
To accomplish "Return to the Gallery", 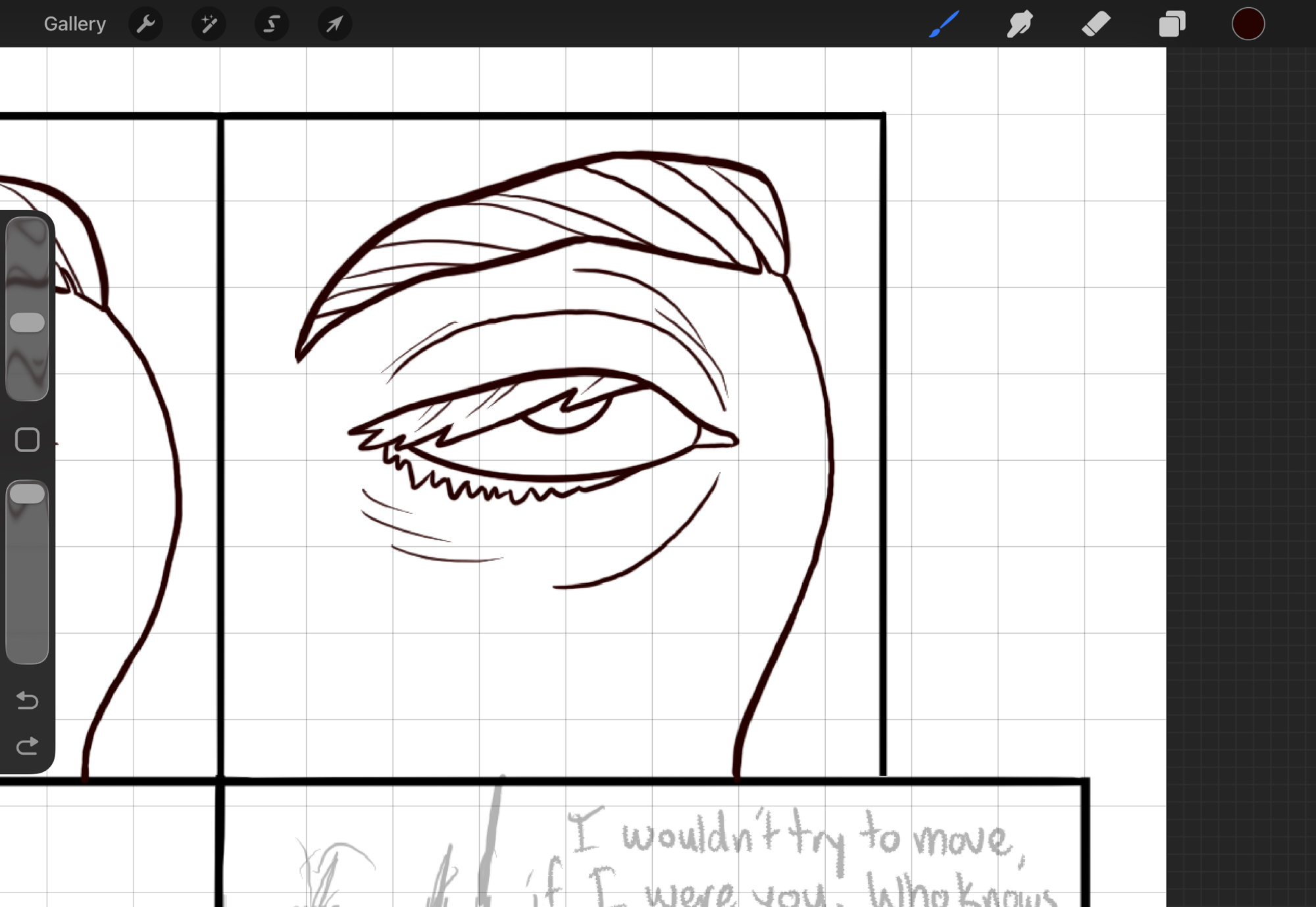I will [74, 24].
